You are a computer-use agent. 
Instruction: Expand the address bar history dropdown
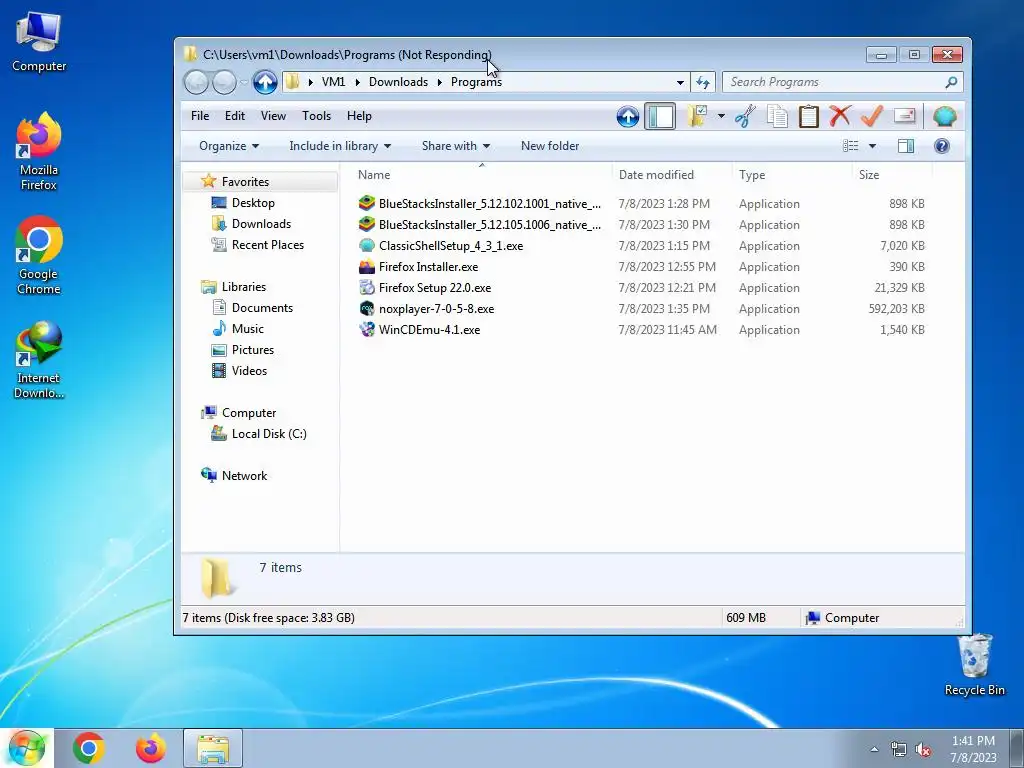pos(680,82)
